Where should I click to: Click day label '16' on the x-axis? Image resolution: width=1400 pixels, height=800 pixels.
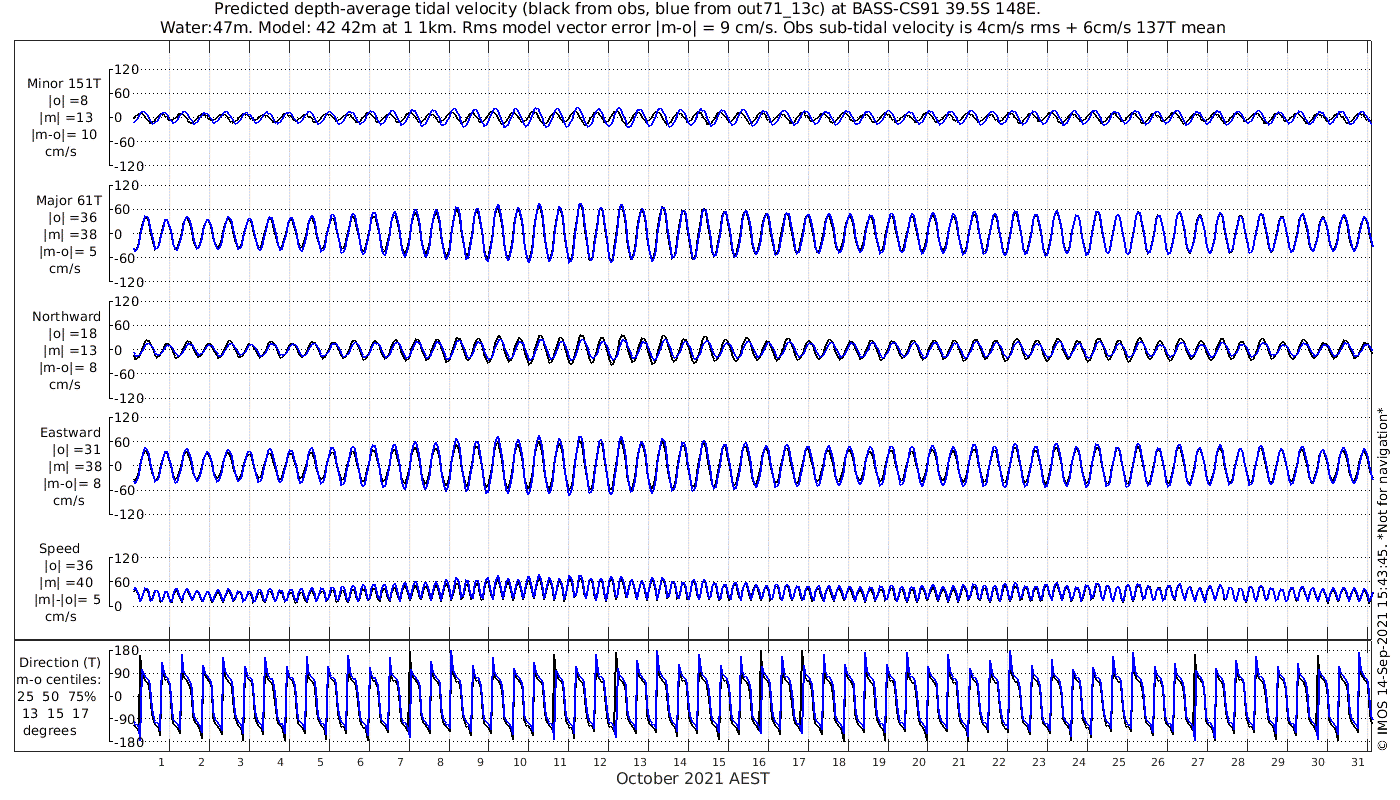click(x=759, y=762)
